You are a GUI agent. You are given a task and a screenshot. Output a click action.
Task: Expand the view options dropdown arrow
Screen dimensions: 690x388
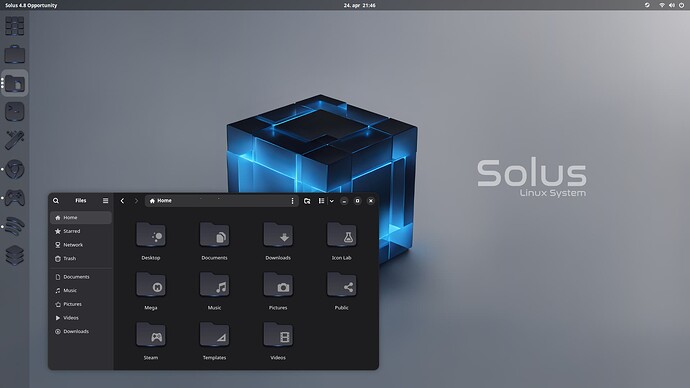coord(332,201)
